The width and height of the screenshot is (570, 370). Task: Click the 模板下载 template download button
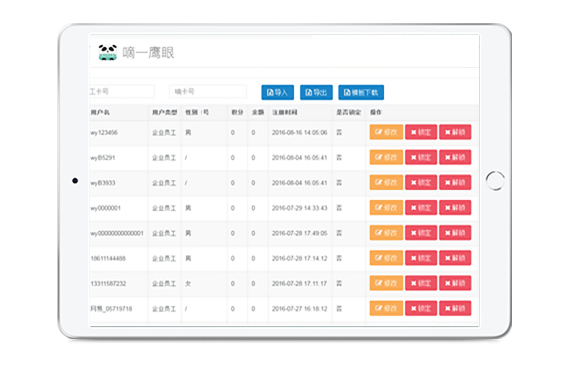tap(361, 92)
